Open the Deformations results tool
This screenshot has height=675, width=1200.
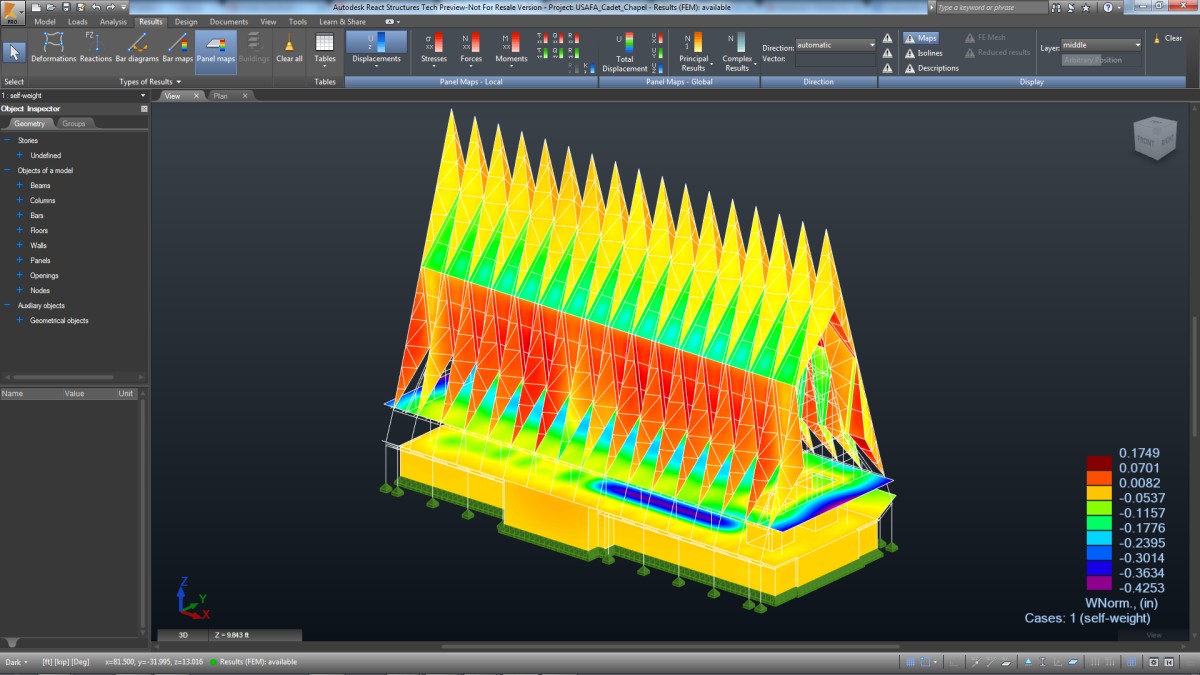point(54,47)
